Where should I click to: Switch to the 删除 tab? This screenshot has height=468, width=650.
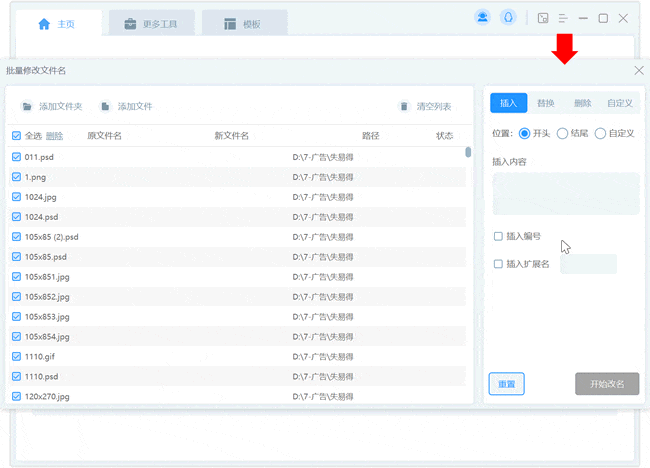point(582,103)
